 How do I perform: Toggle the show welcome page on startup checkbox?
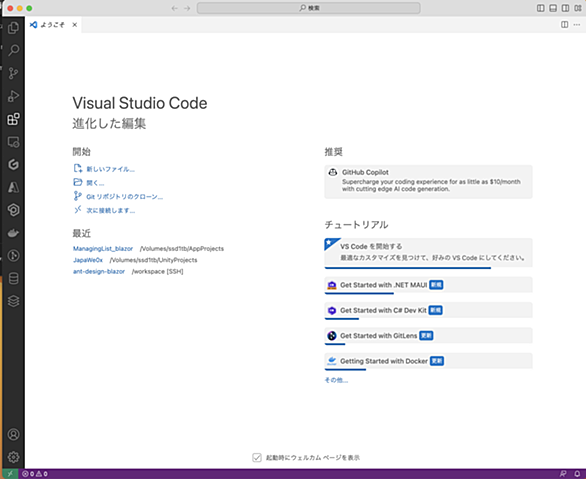(257, 457)
